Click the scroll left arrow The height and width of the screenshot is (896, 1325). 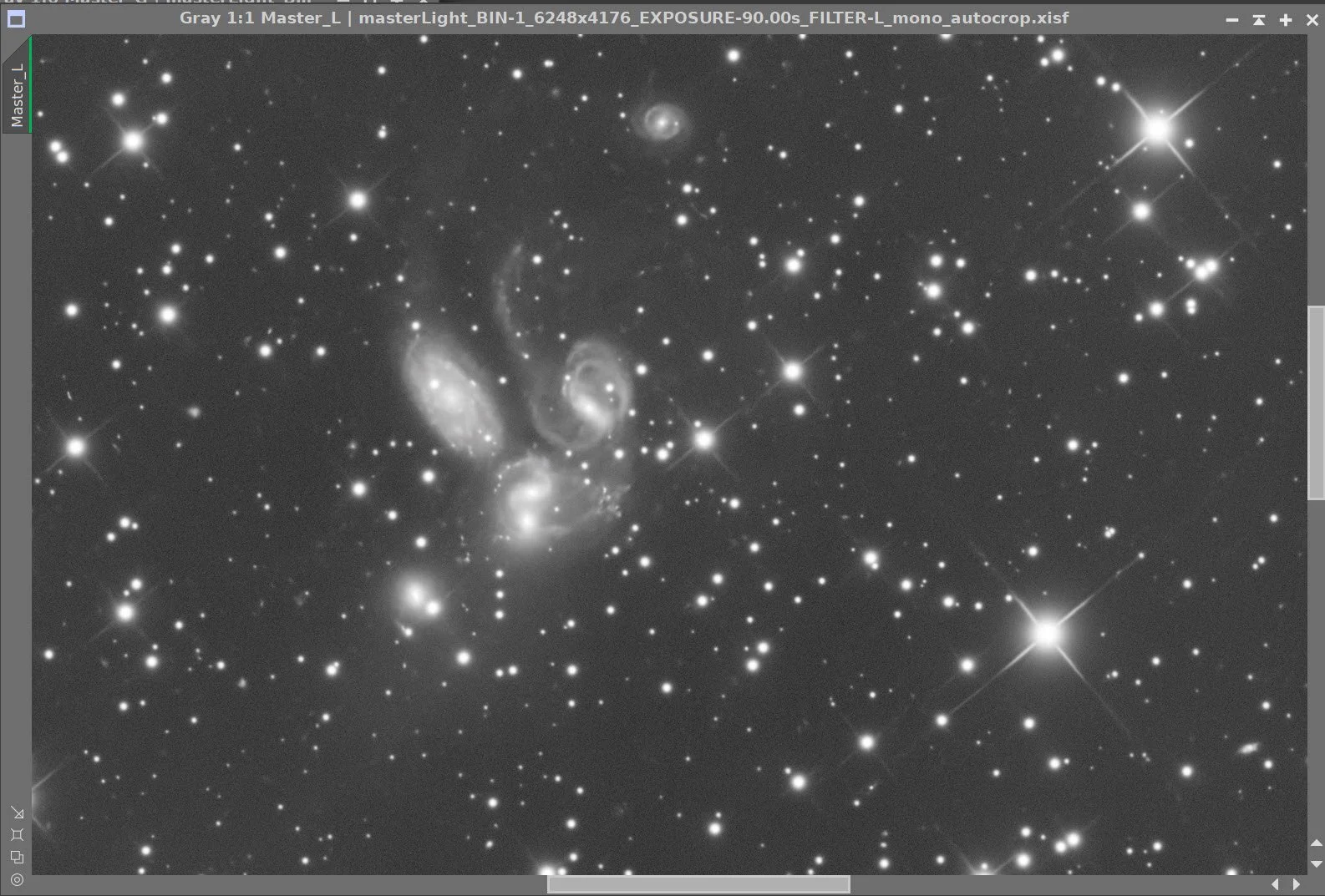coord(1275,883)
